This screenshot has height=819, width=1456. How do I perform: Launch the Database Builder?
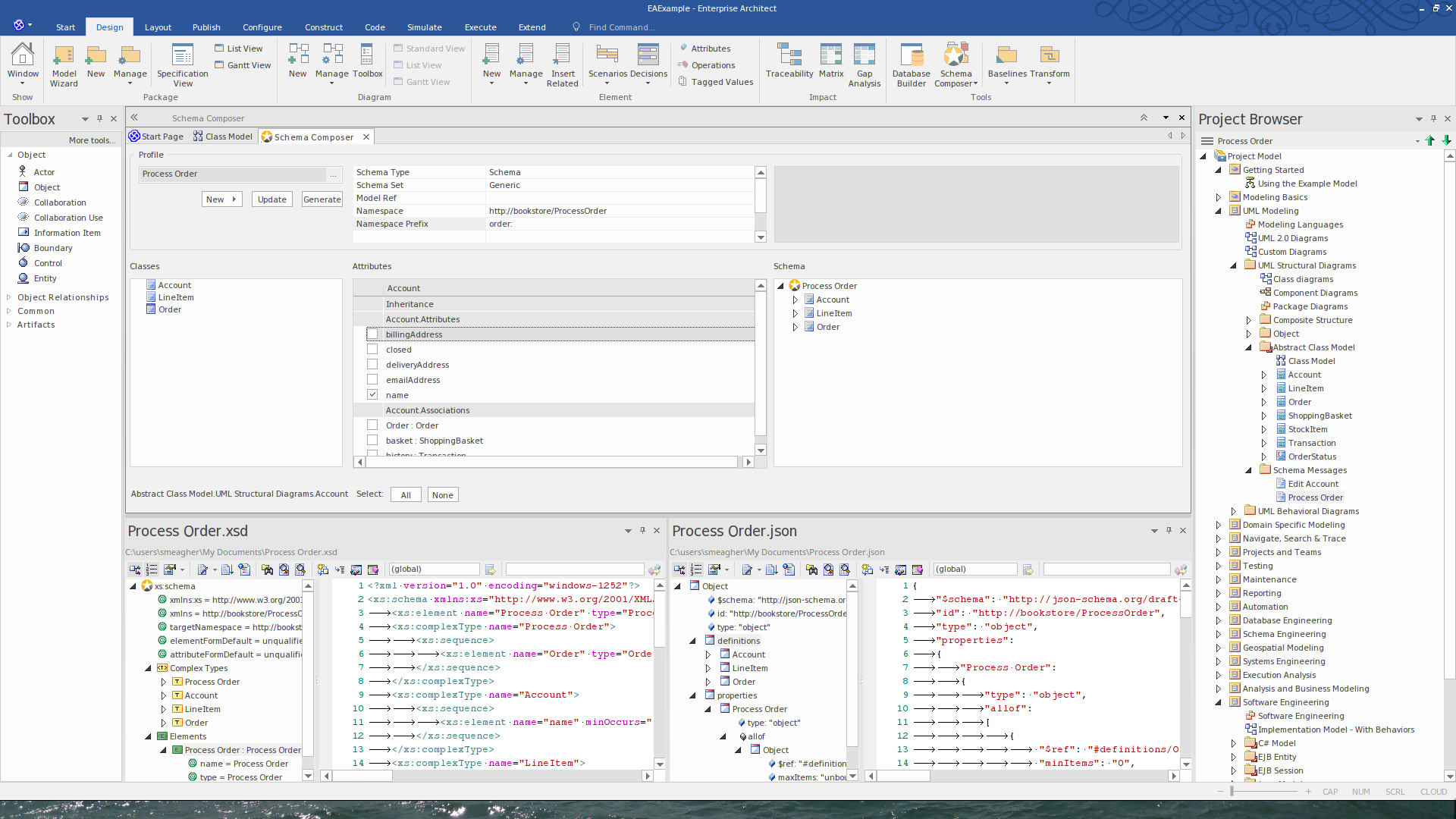tap(911, 64)
